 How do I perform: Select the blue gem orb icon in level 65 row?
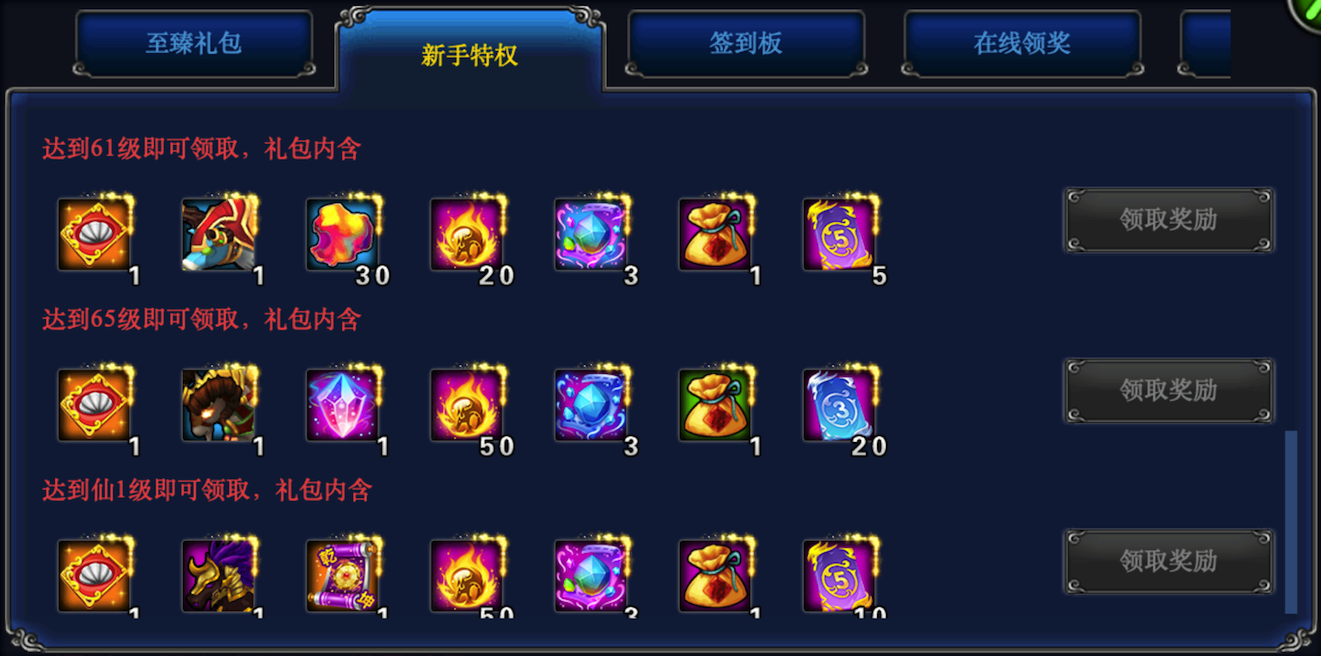click(592, 405)
